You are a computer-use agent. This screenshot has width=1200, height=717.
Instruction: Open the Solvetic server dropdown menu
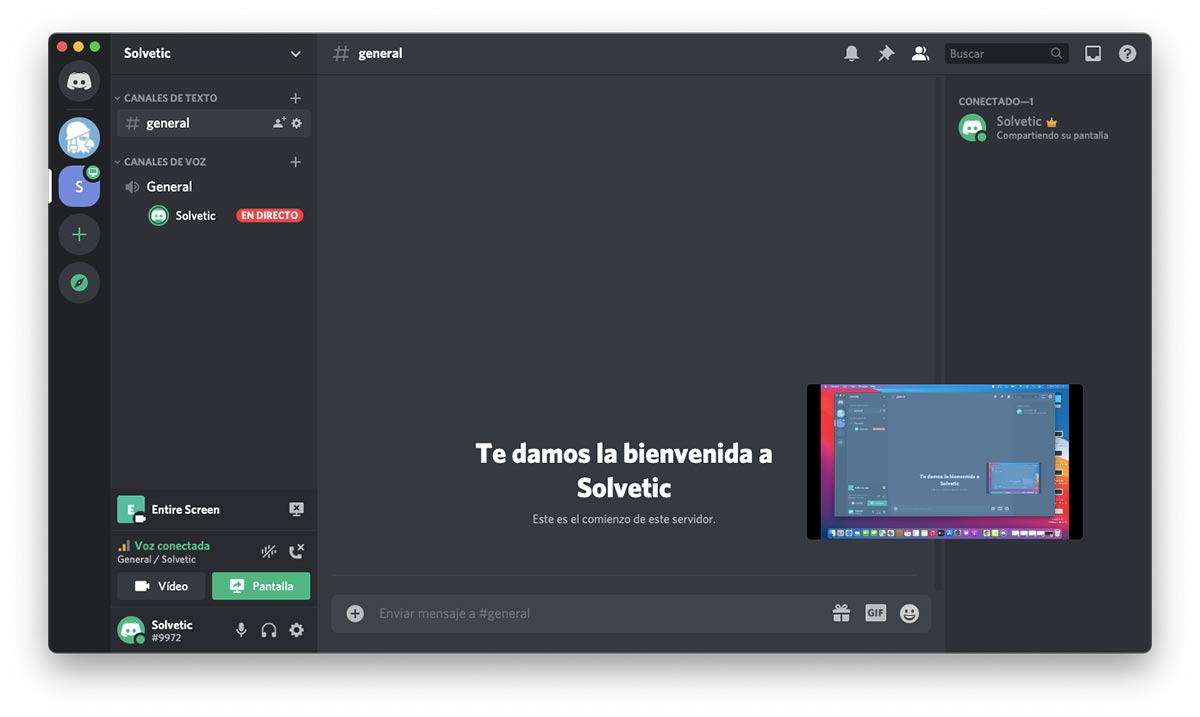tap(295, 54)
